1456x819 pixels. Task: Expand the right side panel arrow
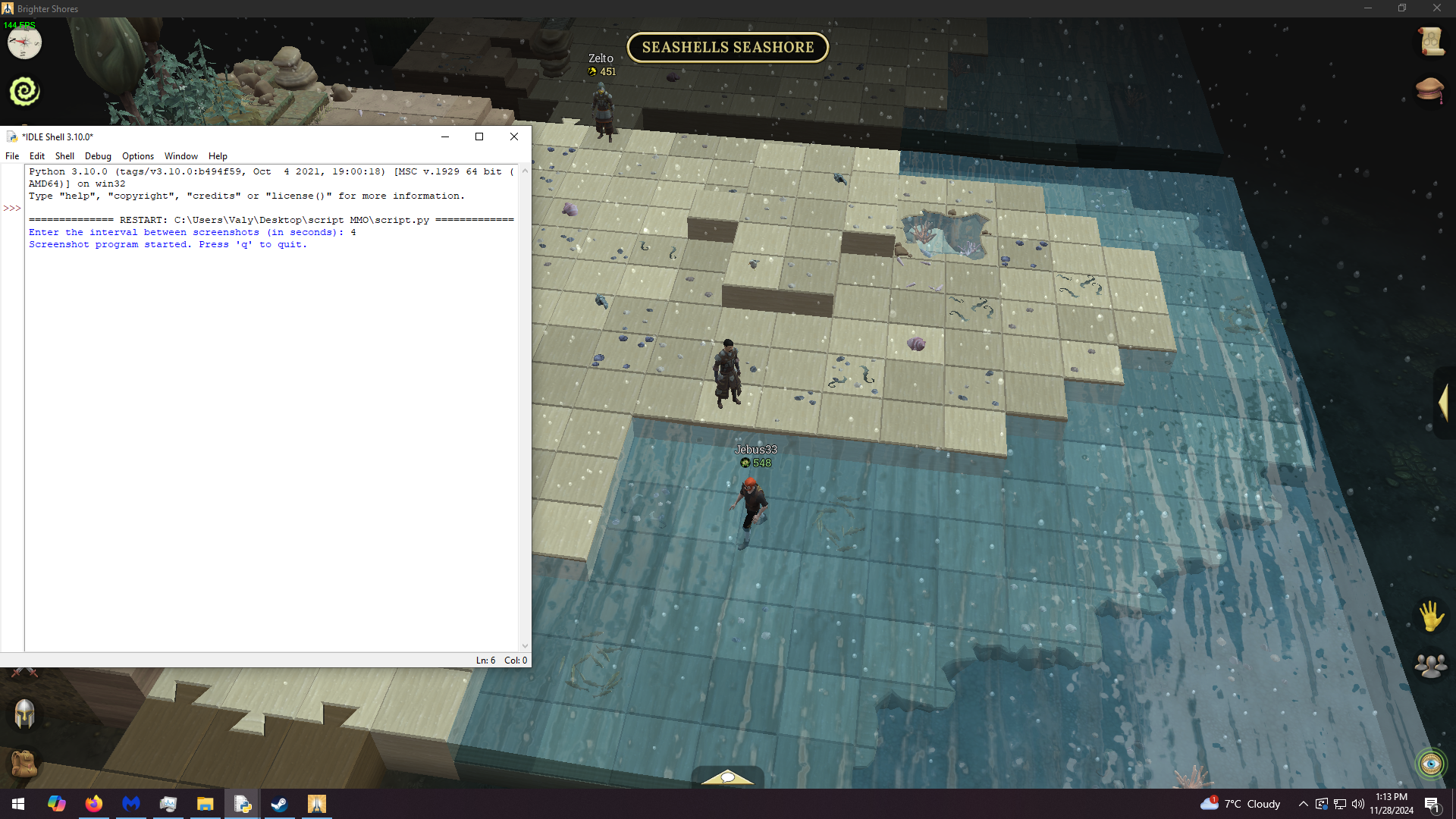click(1443, 403)
